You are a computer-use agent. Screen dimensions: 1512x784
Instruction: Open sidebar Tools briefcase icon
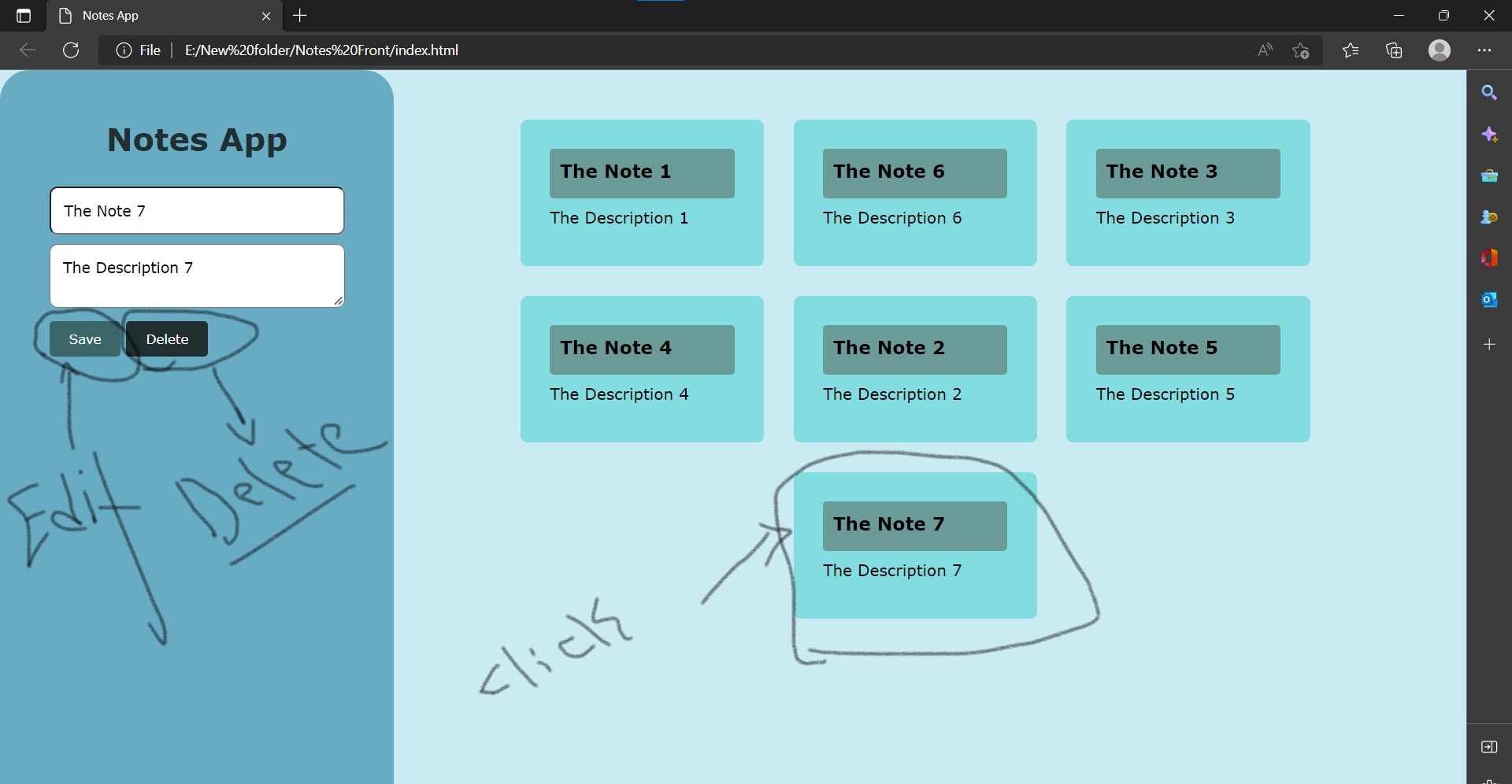1489,176
